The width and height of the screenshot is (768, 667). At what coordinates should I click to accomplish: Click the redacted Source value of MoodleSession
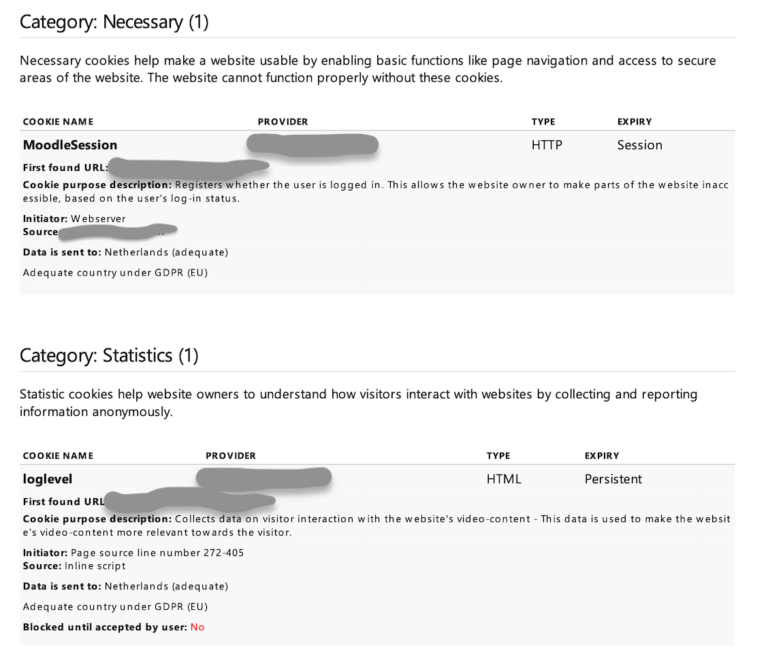[x=118, y=232]
